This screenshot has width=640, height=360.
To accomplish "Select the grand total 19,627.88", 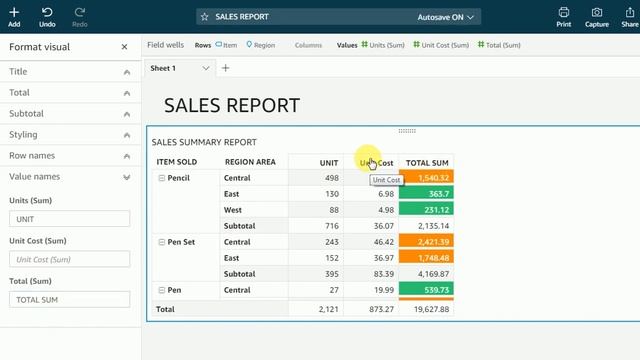I will point(431,309).
